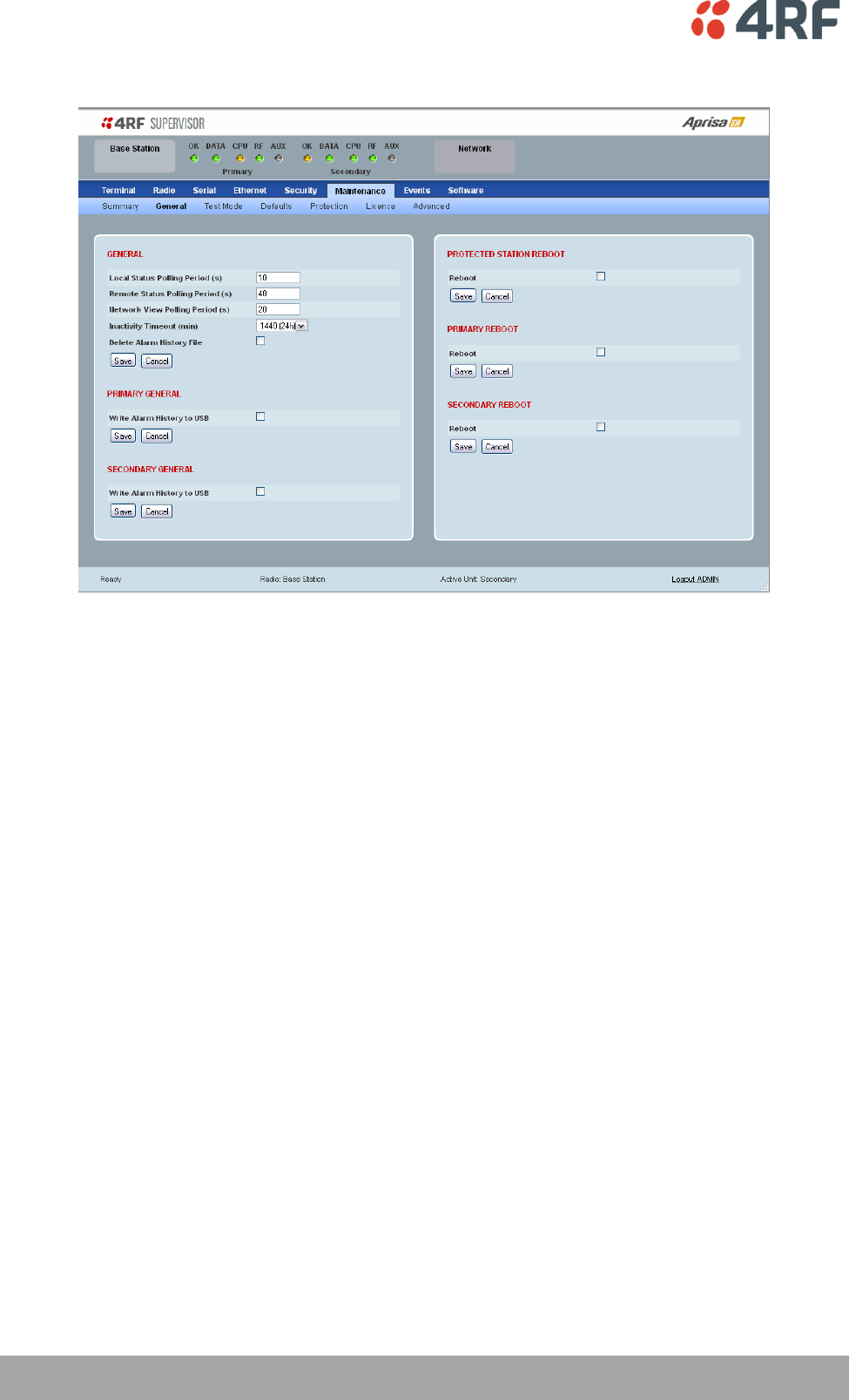The height and width of the screenshot is (1400, 849).
Task: Open the Security menu
Action: coord(300,191)
